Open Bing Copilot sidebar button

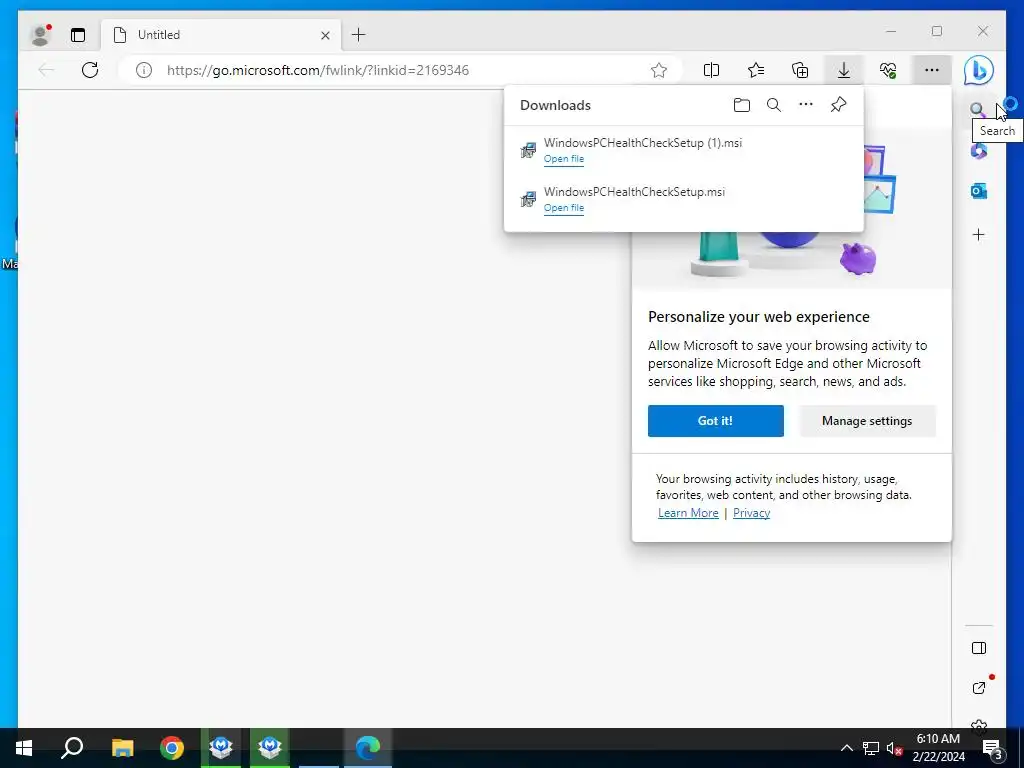click(979, 71)
